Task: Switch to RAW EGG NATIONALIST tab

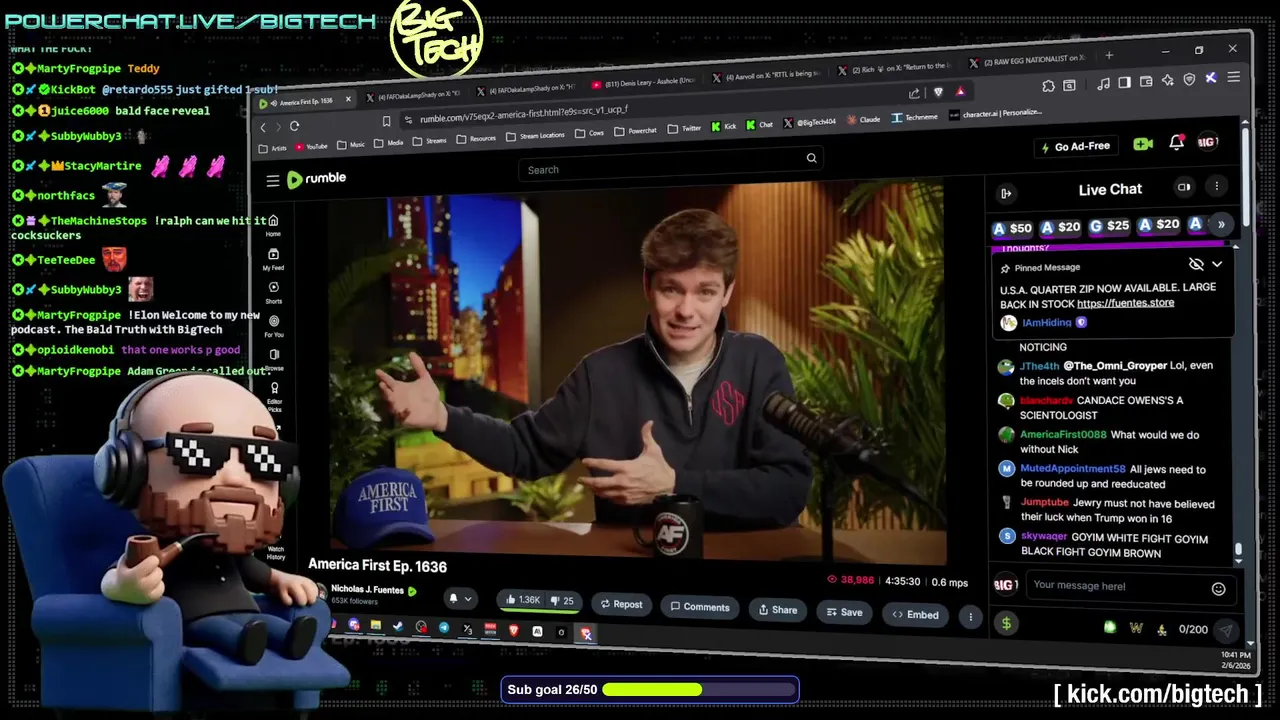Action: 1028,60
